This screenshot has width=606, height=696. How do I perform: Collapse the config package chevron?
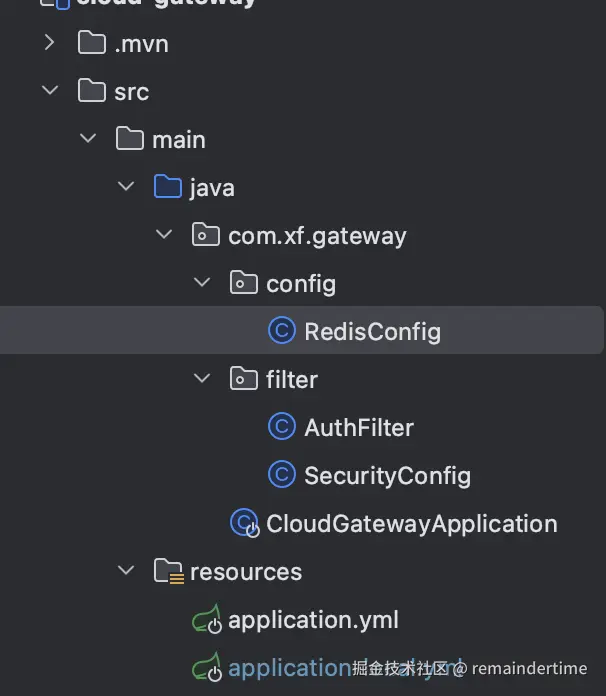202,283
